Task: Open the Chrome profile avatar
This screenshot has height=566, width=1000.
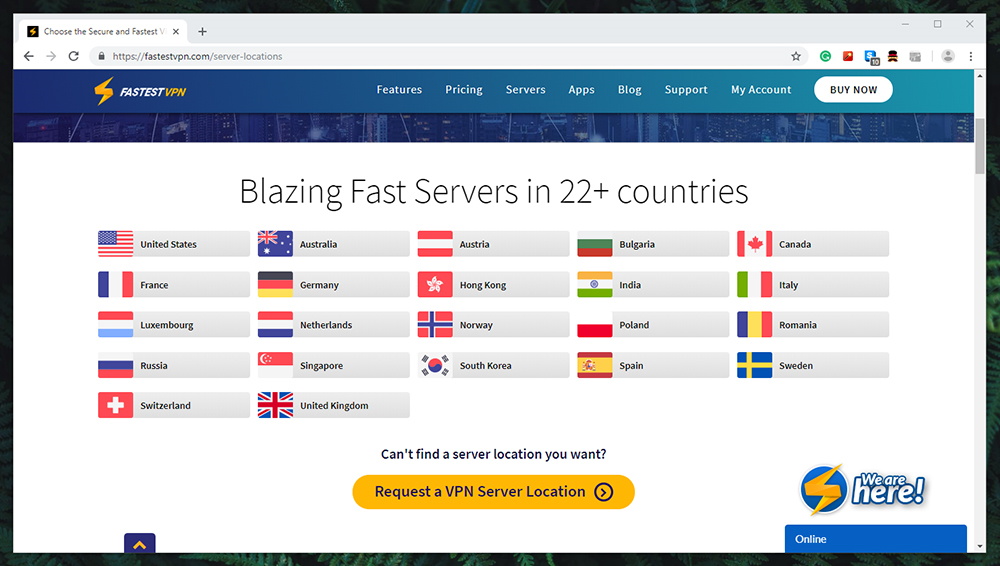Action: [948, 56]
